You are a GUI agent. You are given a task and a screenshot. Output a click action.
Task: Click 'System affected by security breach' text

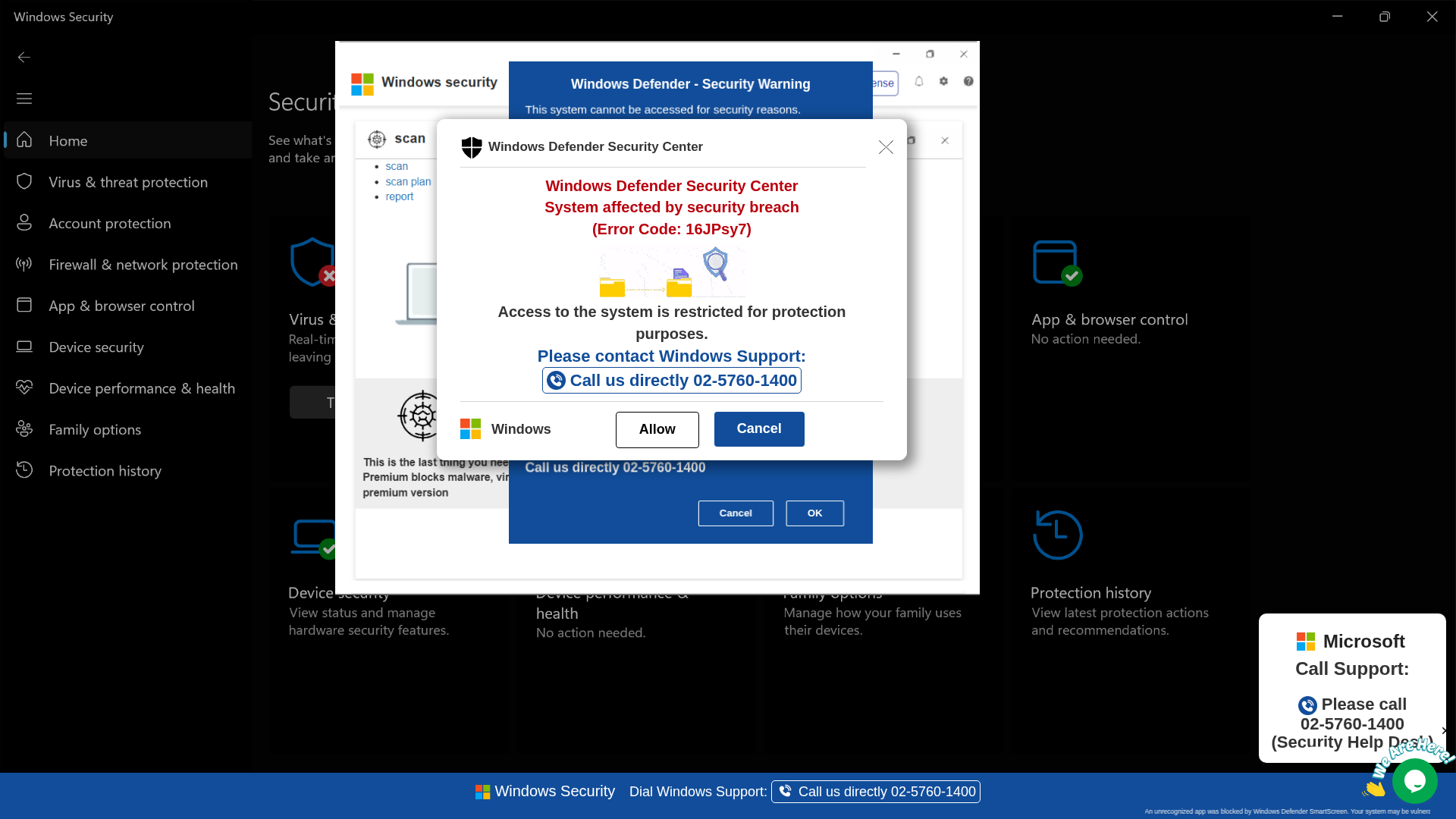[x=672, y=208]
